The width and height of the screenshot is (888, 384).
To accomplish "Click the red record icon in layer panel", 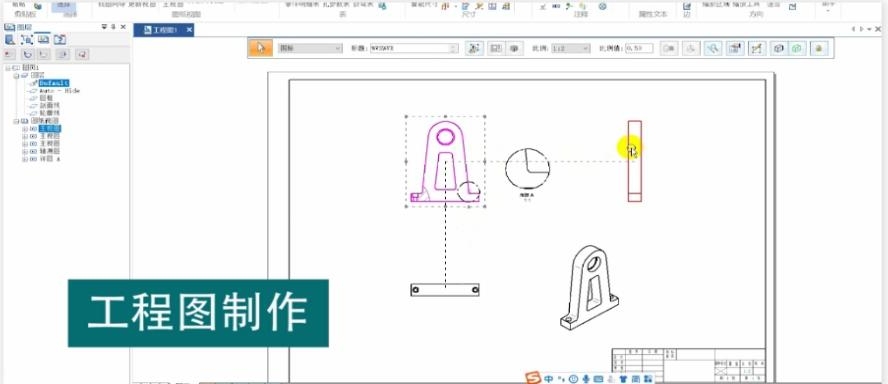I will coord(9,54).
